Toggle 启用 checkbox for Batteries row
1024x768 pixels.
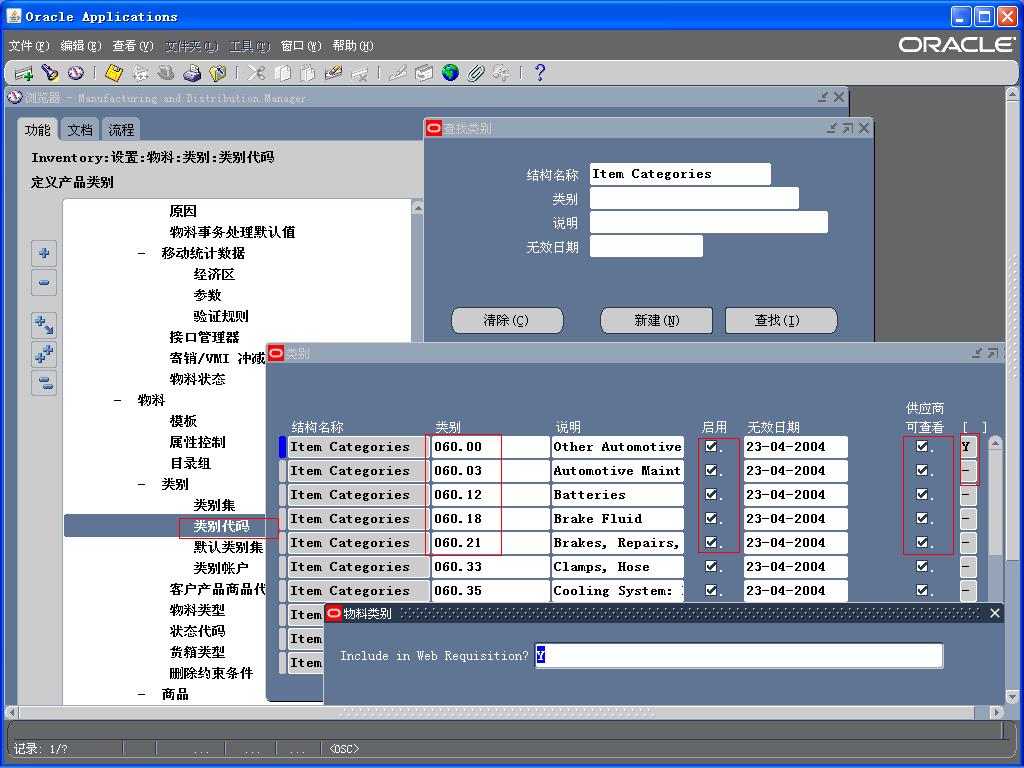[x=711, y=494]
